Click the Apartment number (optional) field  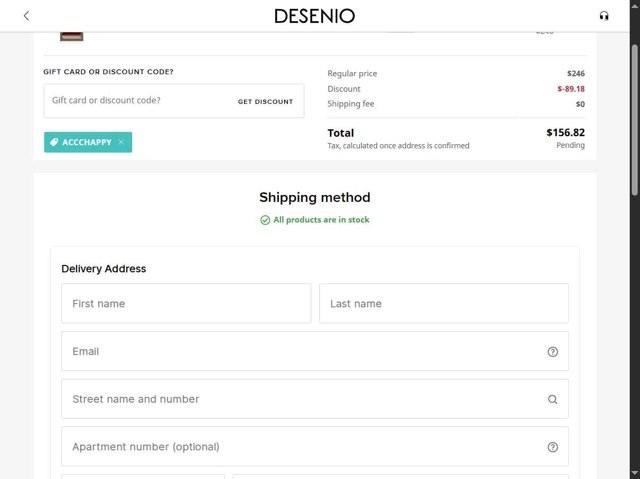click(315, 447)
